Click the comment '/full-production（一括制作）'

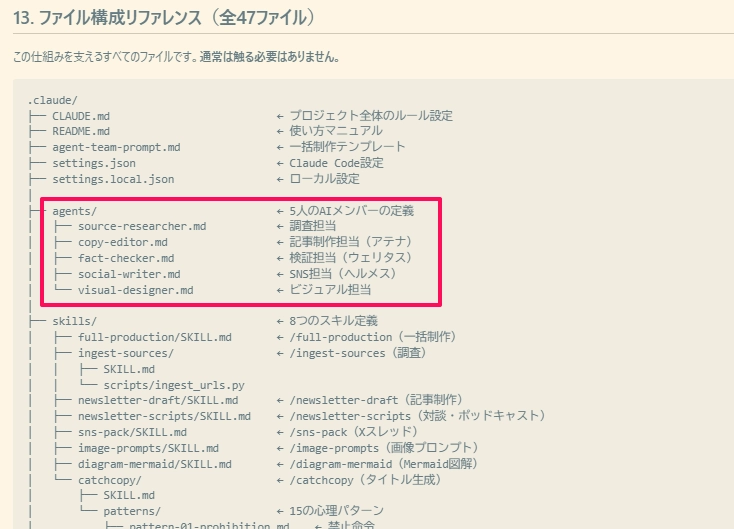point(374,337)
